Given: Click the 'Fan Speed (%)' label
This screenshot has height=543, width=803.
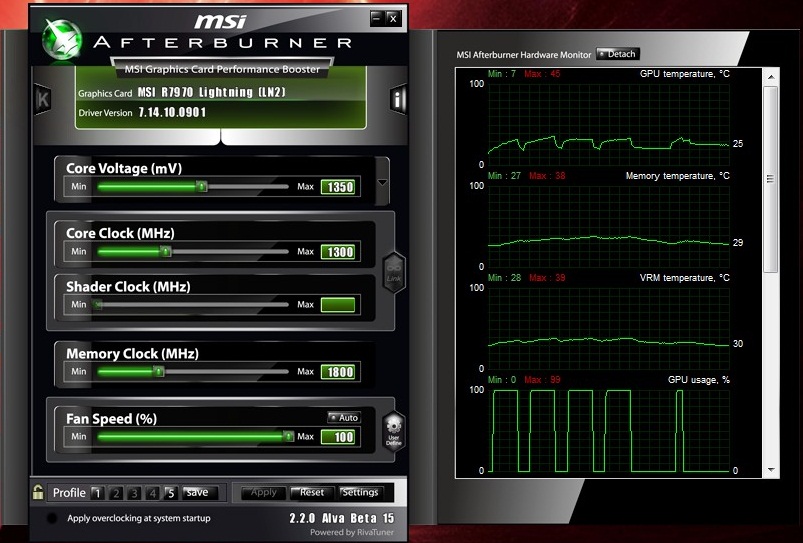Looking at the screenshot, I should (111, 419).
